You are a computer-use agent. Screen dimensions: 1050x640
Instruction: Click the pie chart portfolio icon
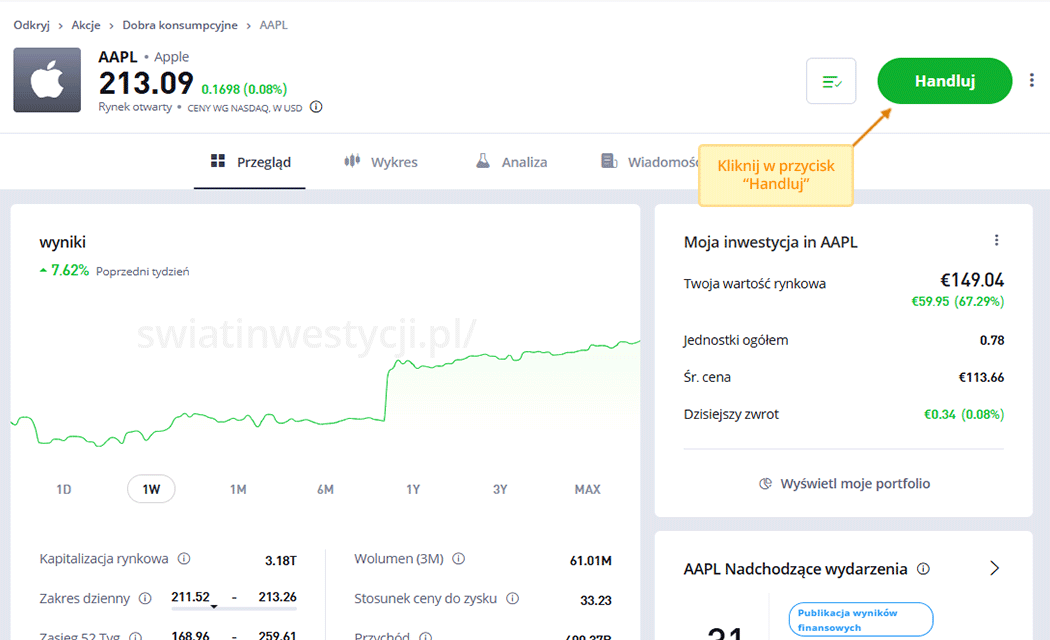click(765, 483)
